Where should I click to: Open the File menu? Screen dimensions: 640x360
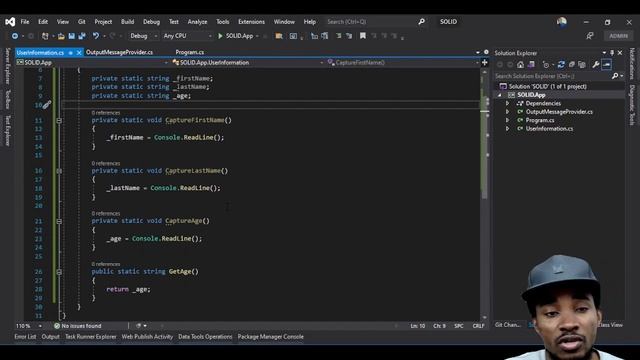[x=25, y=22]
